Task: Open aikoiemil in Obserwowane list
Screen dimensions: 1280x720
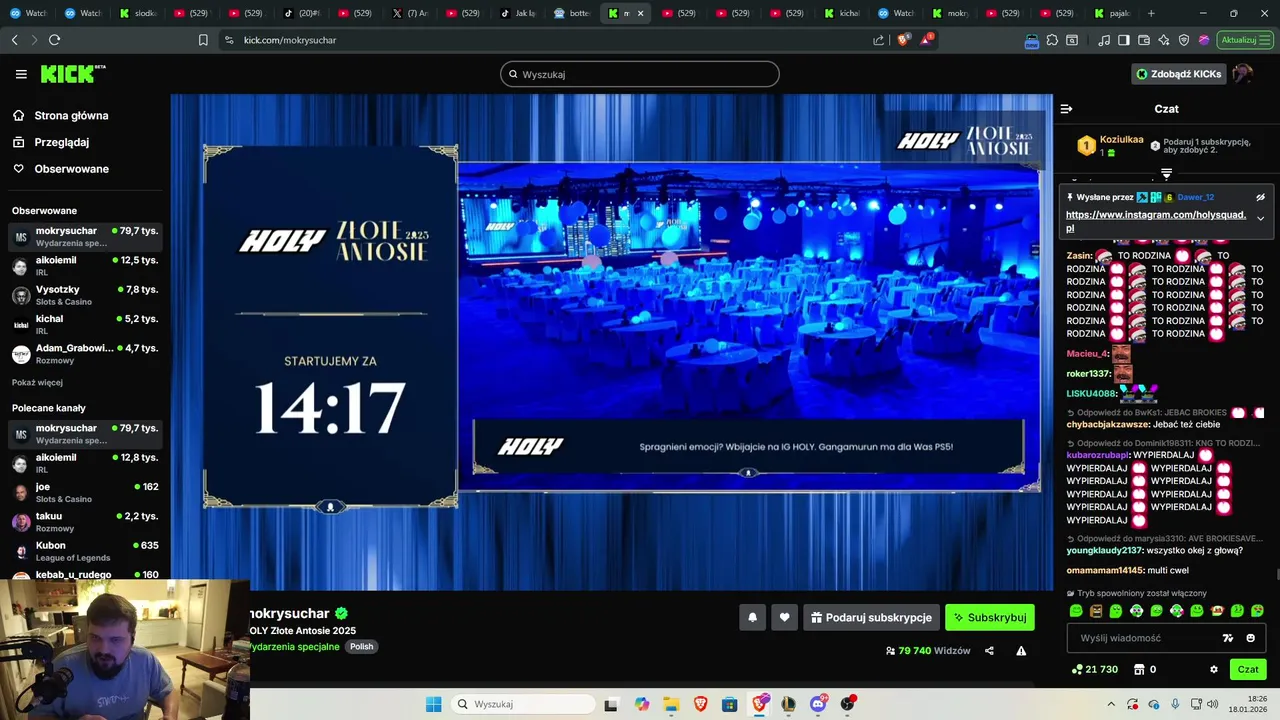Action: [x=84, y=266]
